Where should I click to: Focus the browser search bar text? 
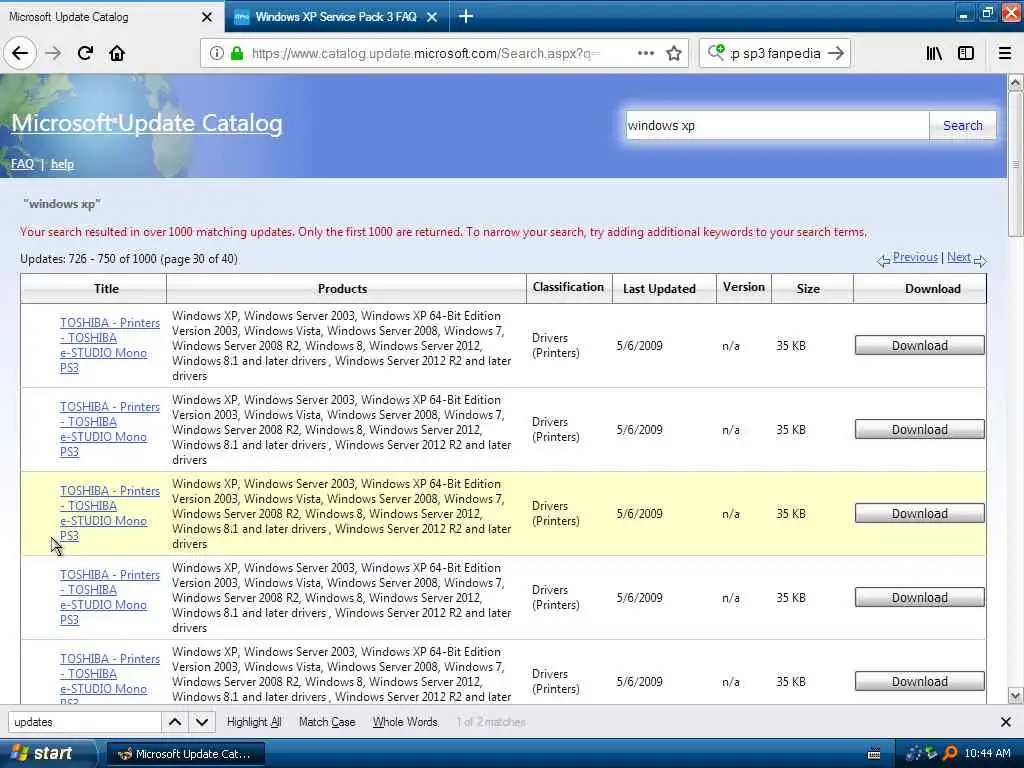(775, 53)
